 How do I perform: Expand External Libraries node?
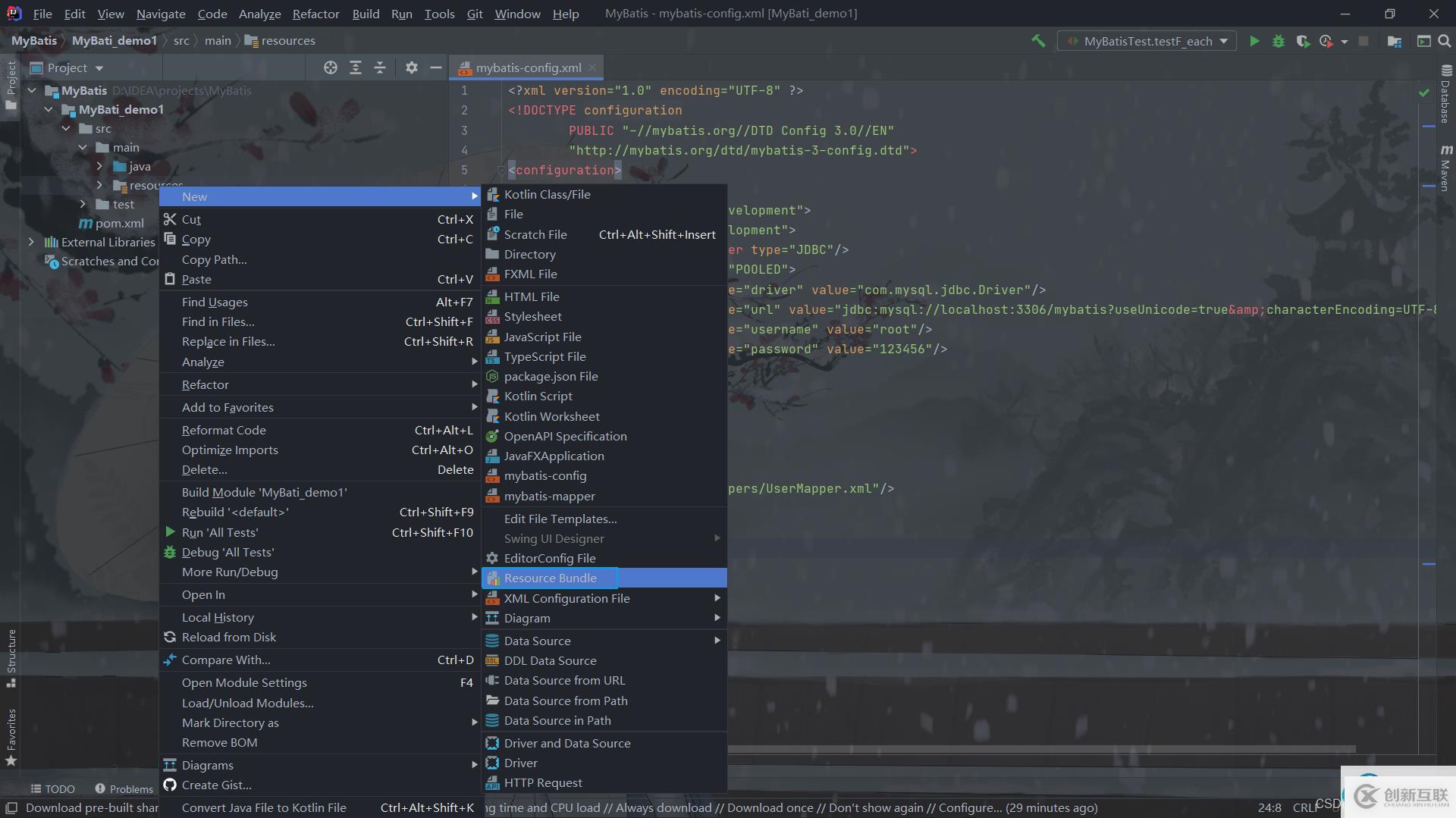coord(31,242)
